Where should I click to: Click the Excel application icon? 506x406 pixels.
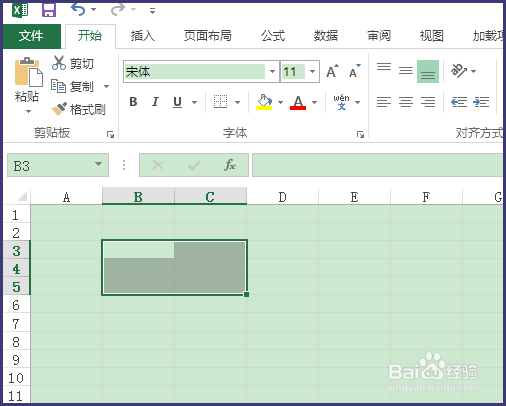click(x=20, y=10)
